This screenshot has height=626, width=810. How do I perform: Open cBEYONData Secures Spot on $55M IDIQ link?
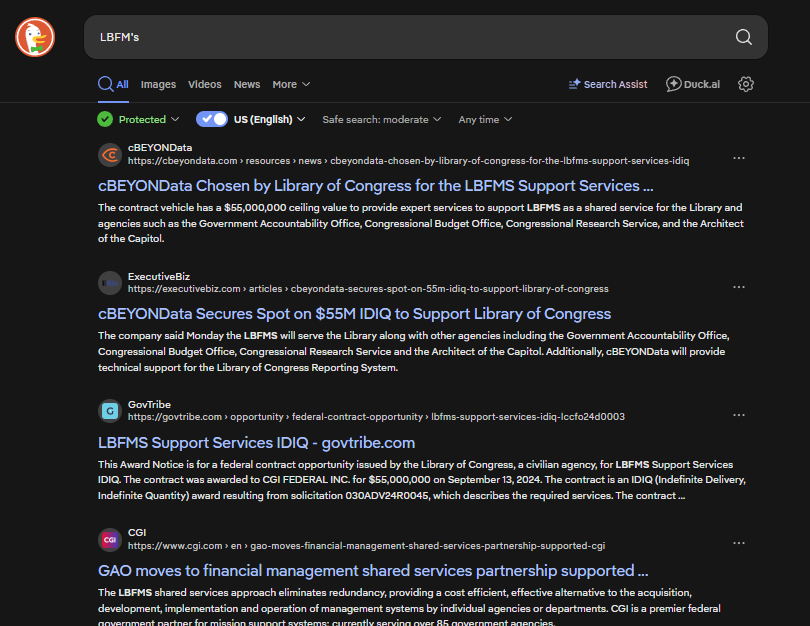point(354,314)
